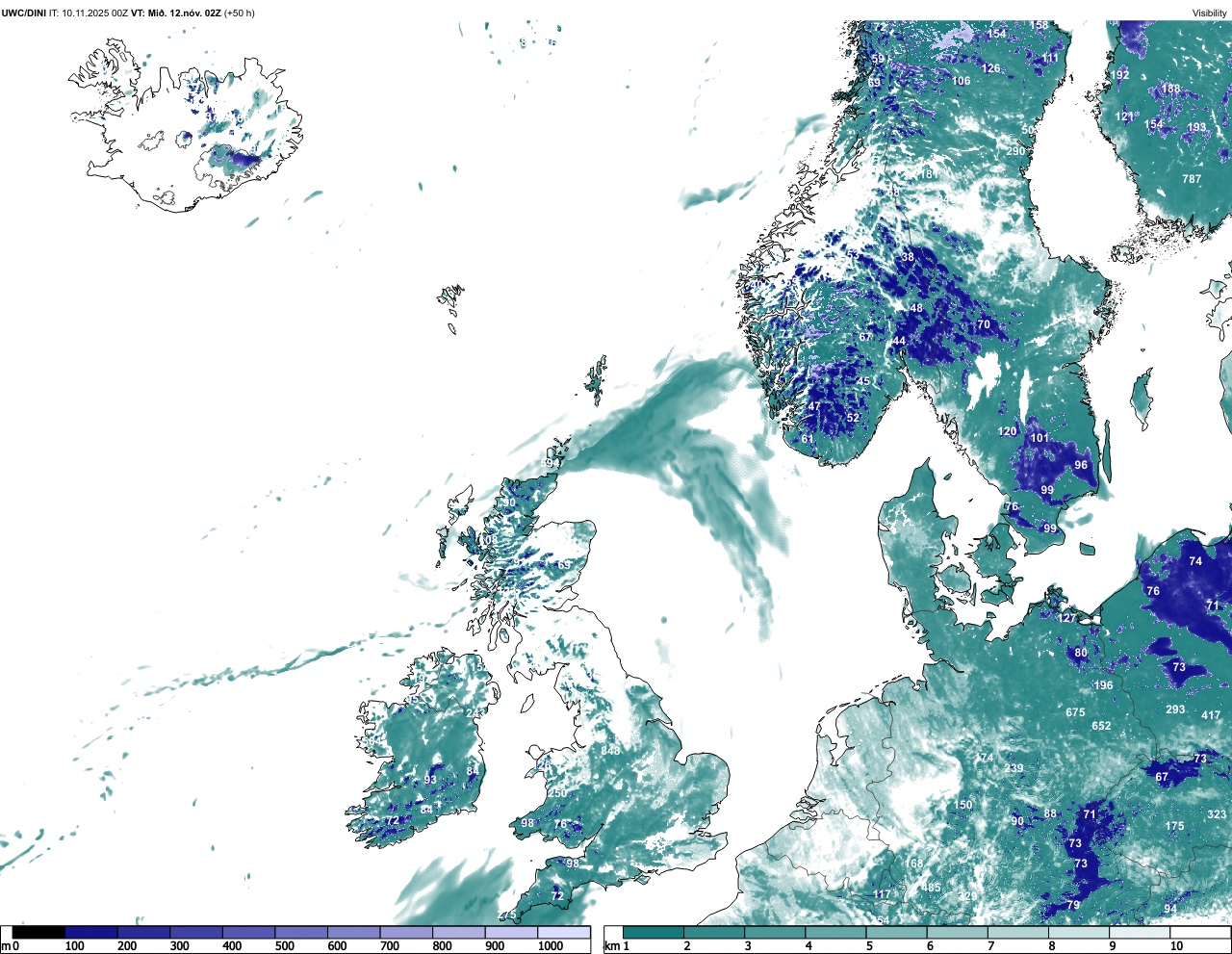Click the '120' value in southern Sweden
Screen dimensions: 1232x954
(1007, 431)
